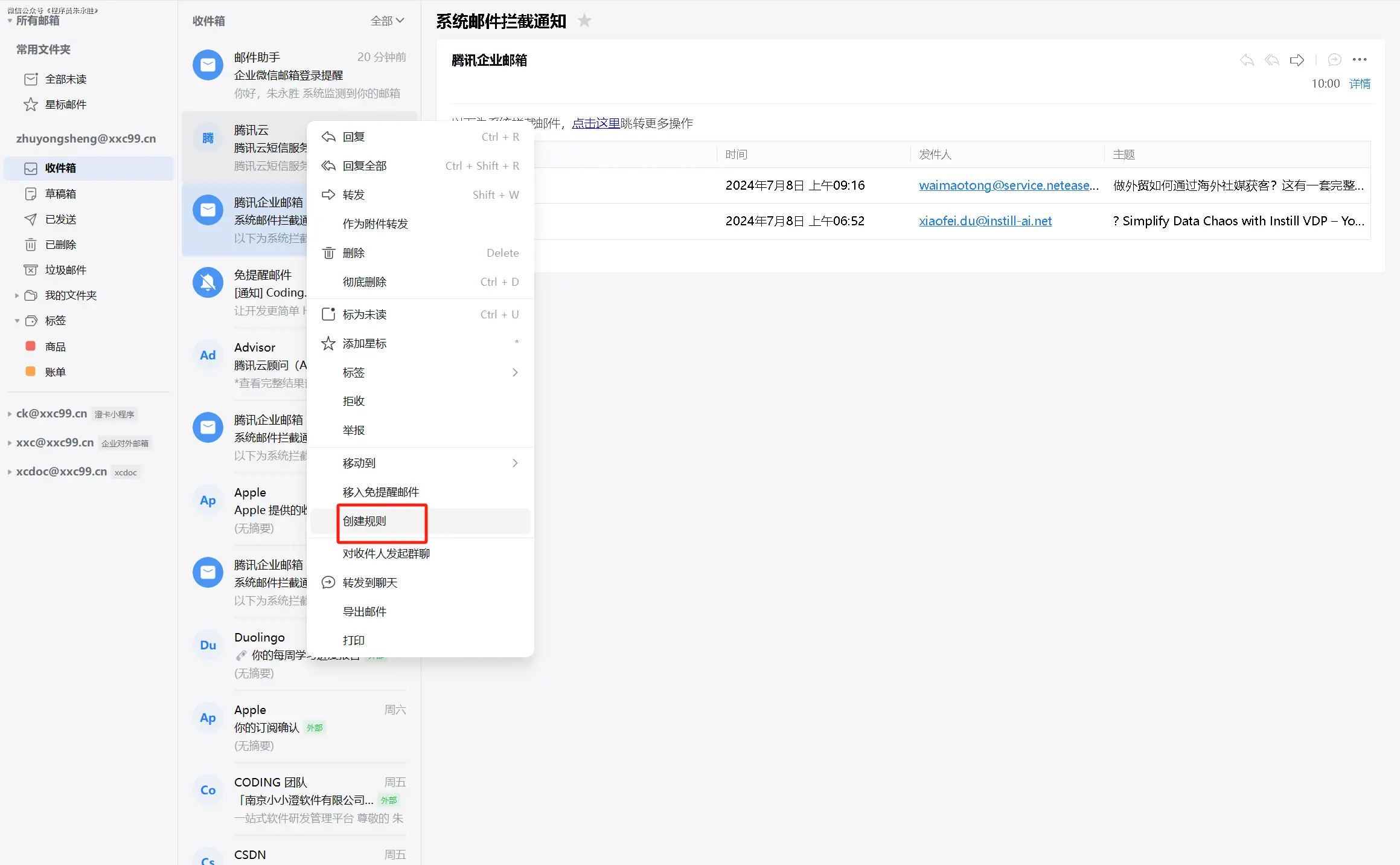This screenshot has width=1400, height=865.
Task: Click the 点击这里 hyperlink
Action: click(x=595, y=123)
